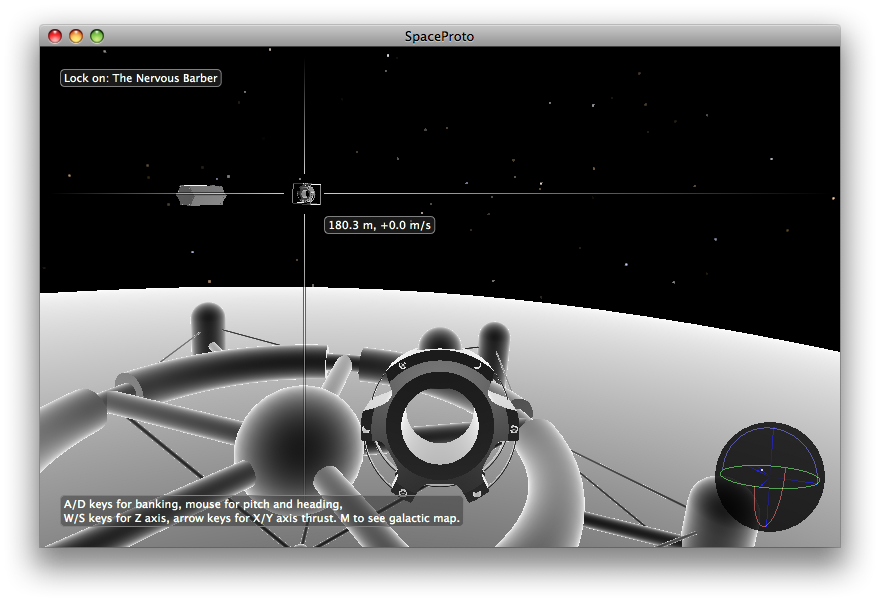Click the orientation sphere gizmo

coord(769,476)
